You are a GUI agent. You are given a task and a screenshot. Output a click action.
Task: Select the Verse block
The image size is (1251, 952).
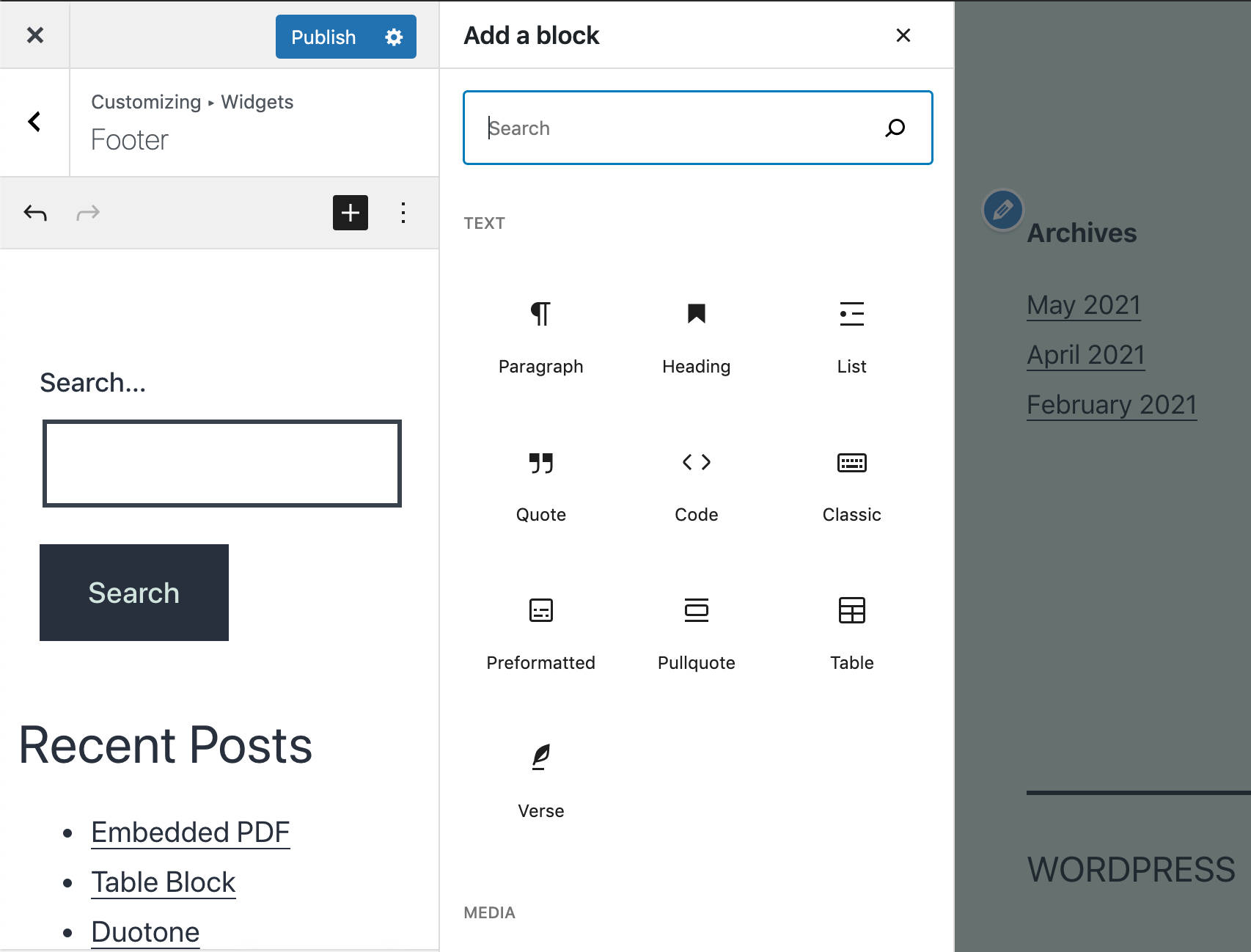(540, 780)
